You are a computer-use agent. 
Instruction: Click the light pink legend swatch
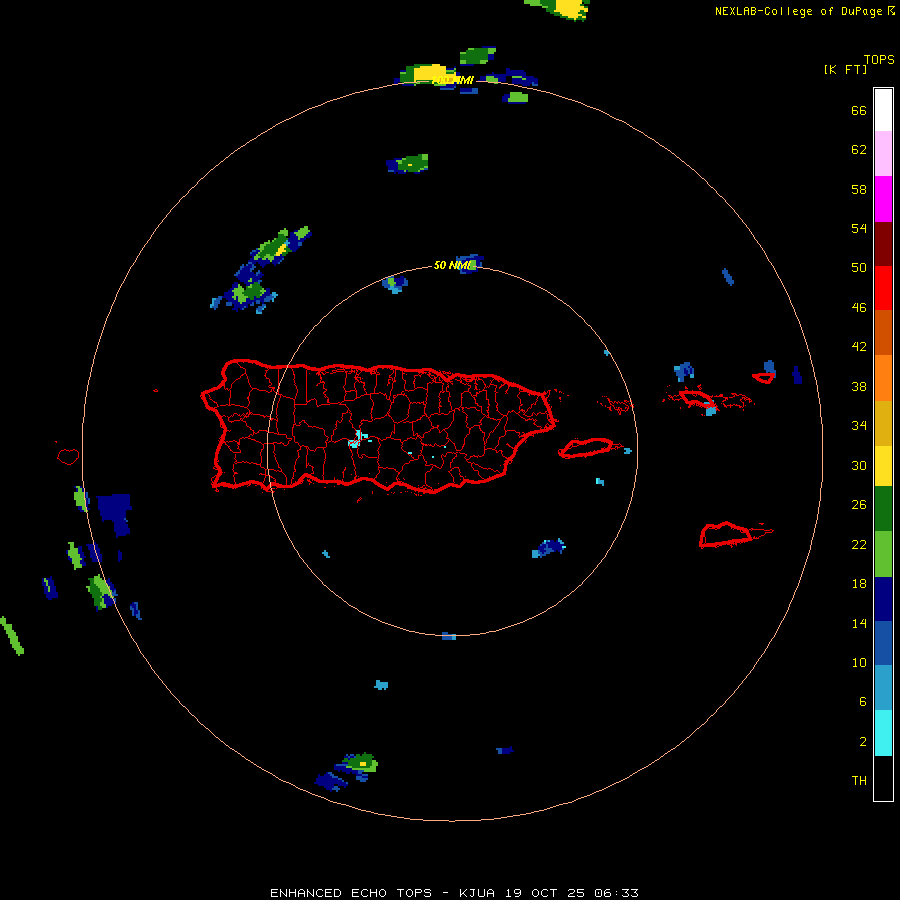883,153
